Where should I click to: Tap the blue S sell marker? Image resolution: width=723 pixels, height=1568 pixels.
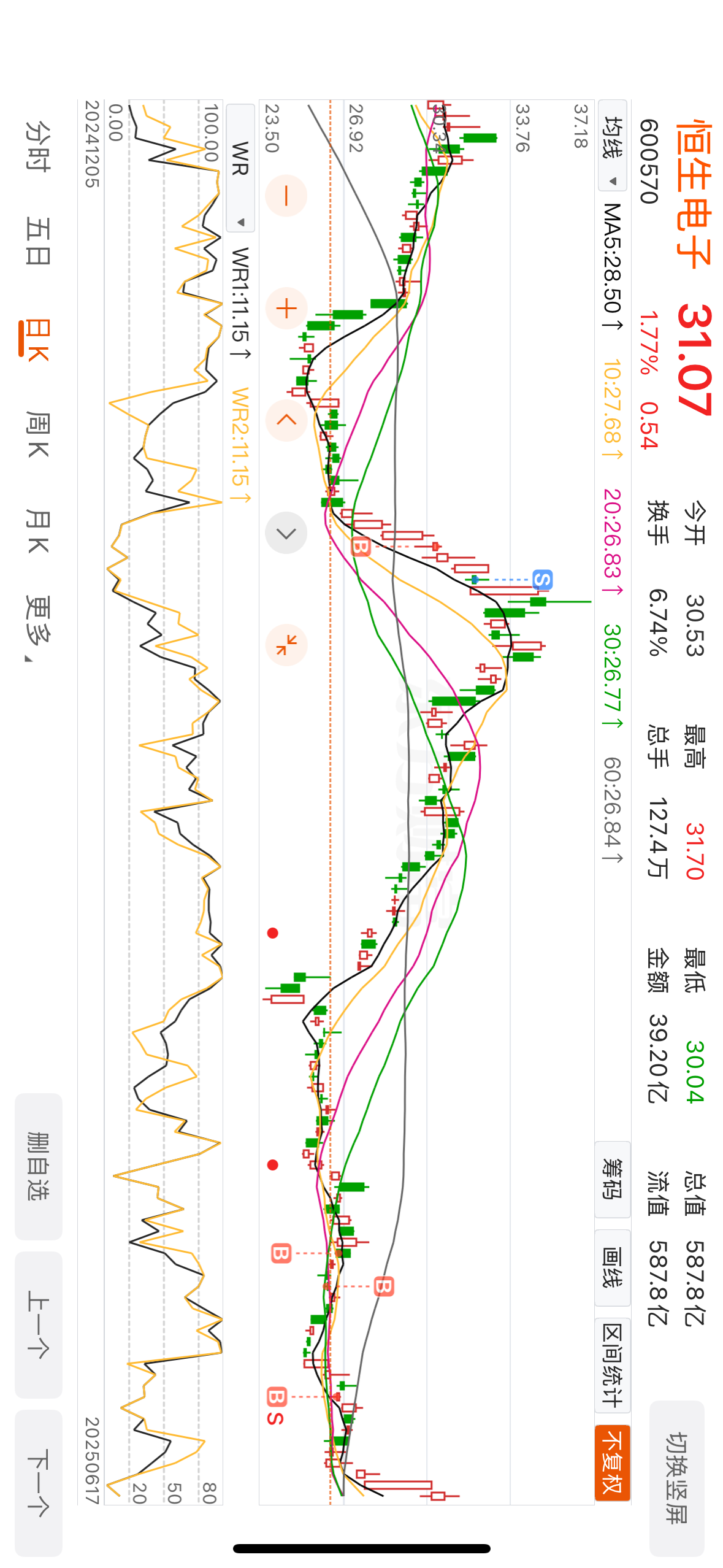coord(542,579)
